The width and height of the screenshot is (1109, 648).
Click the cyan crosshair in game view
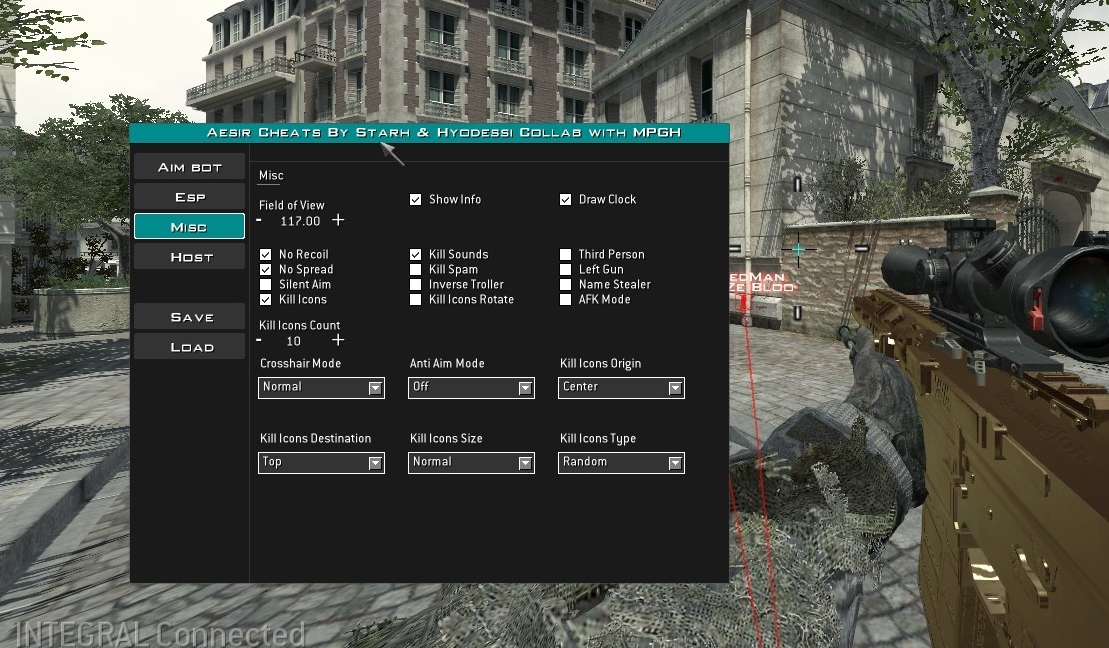[x=799, y=249]
